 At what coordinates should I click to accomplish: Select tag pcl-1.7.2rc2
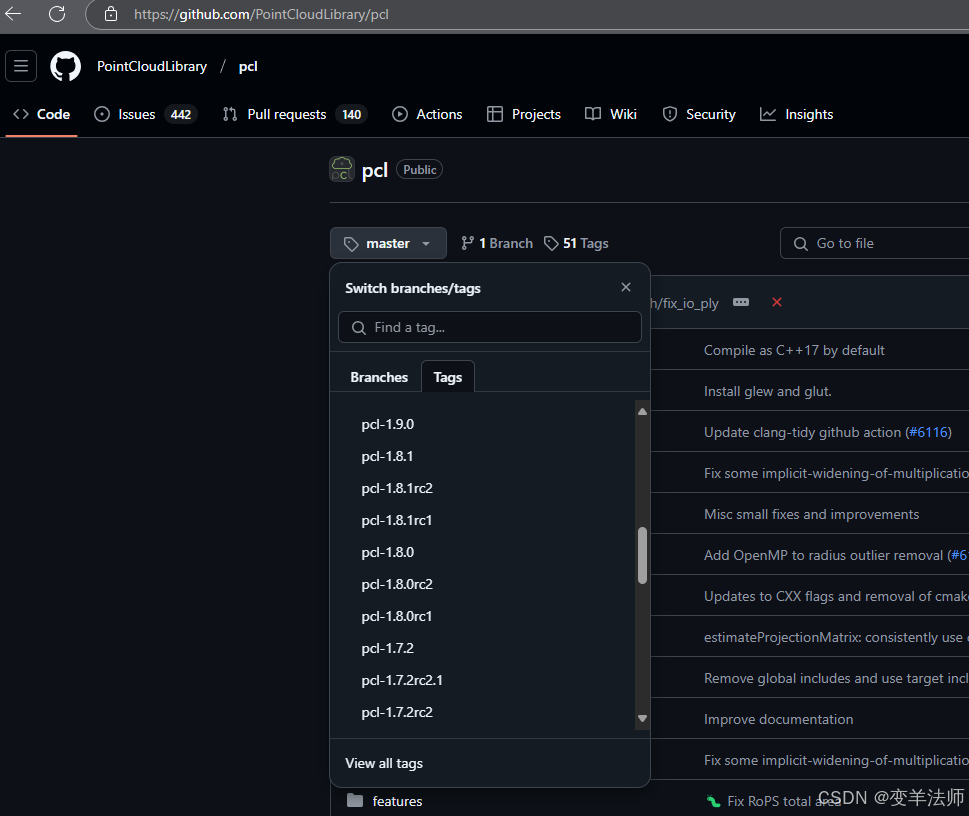click(x=397, y=712)
